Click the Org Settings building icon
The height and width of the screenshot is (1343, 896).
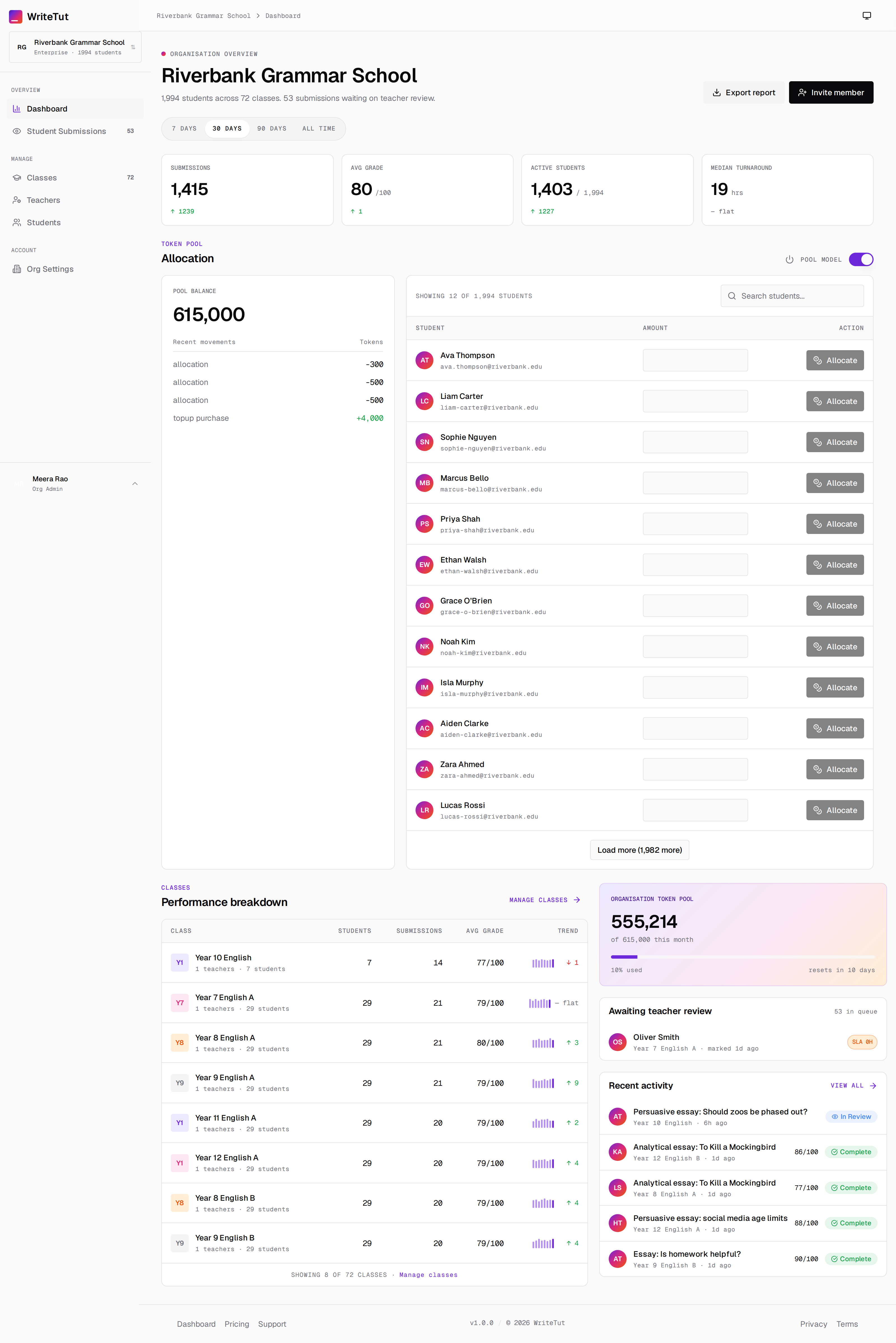(17, 269)
